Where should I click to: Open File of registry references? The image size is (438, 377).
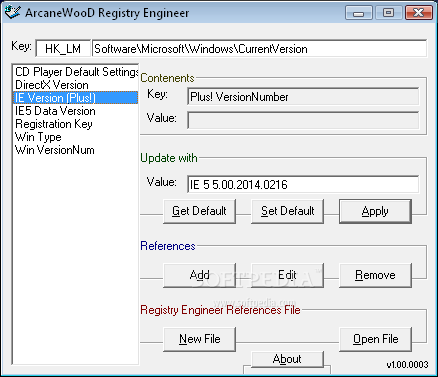click(375, 339)
